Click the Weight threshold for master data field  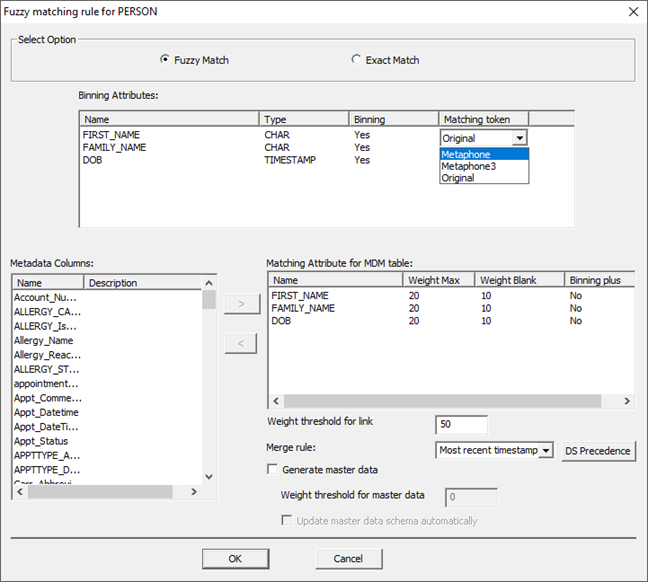tap(471, 497)
